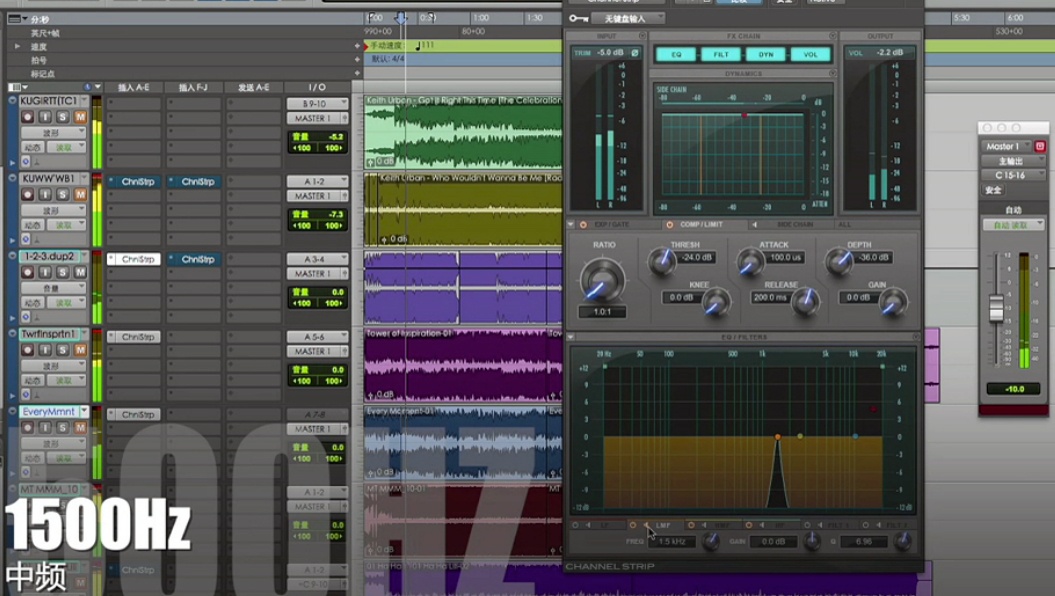Click the key input icon in plugin header
This screenshot has height=596, width=1055.
[577, 18]
